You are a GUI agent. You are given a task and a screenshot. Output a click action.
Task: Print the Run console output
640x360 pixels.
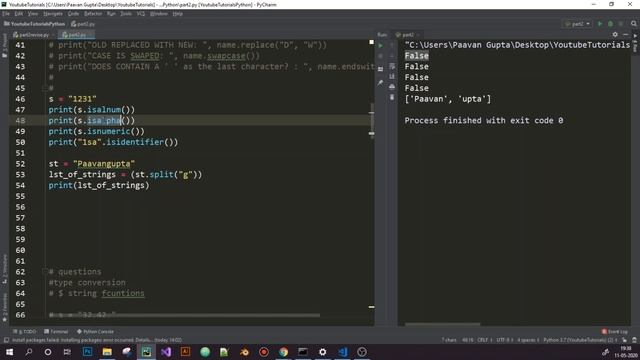pos(392,87)
